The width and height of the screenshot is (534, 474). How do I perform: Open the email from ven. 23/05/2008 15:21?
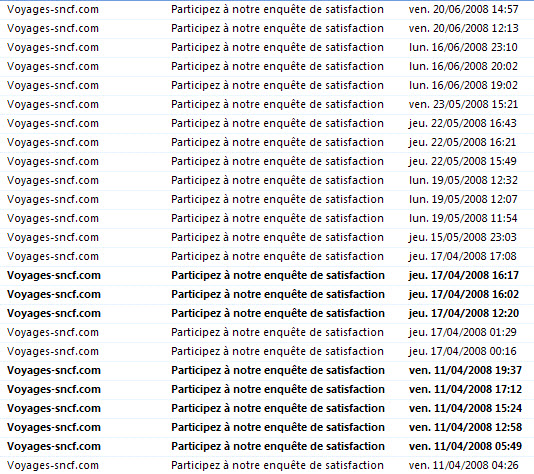tap(267, 105)
